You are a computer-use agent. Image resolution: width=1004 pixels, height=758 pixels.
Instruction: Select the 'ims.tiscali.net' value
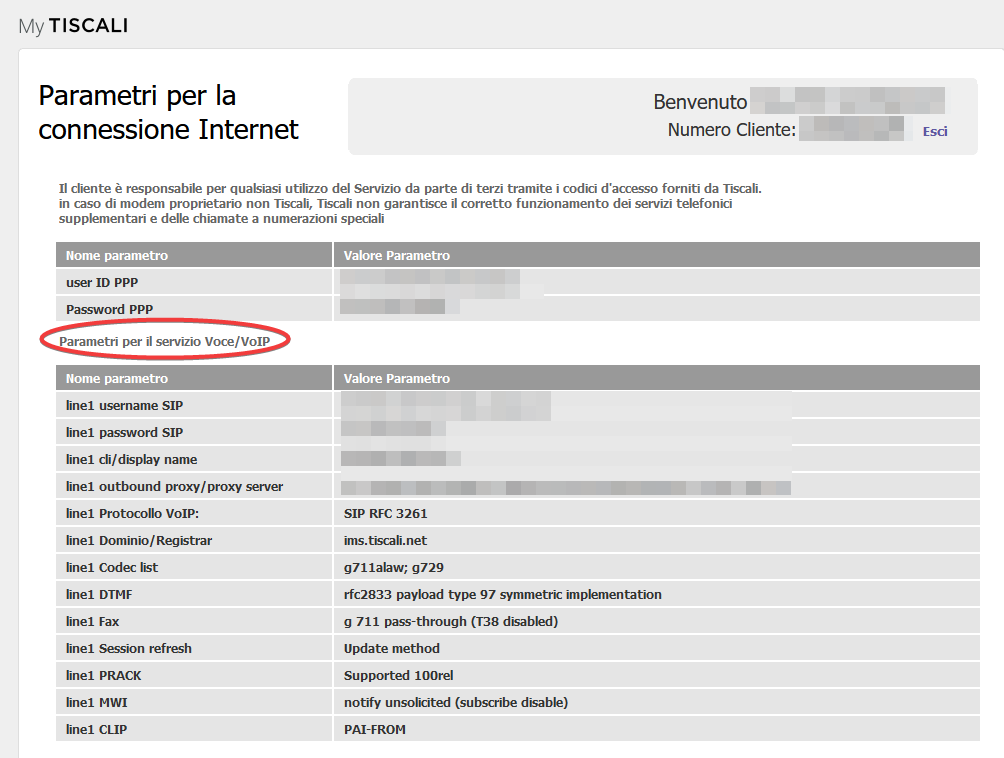pyautogui.click(x=385, y=540)
